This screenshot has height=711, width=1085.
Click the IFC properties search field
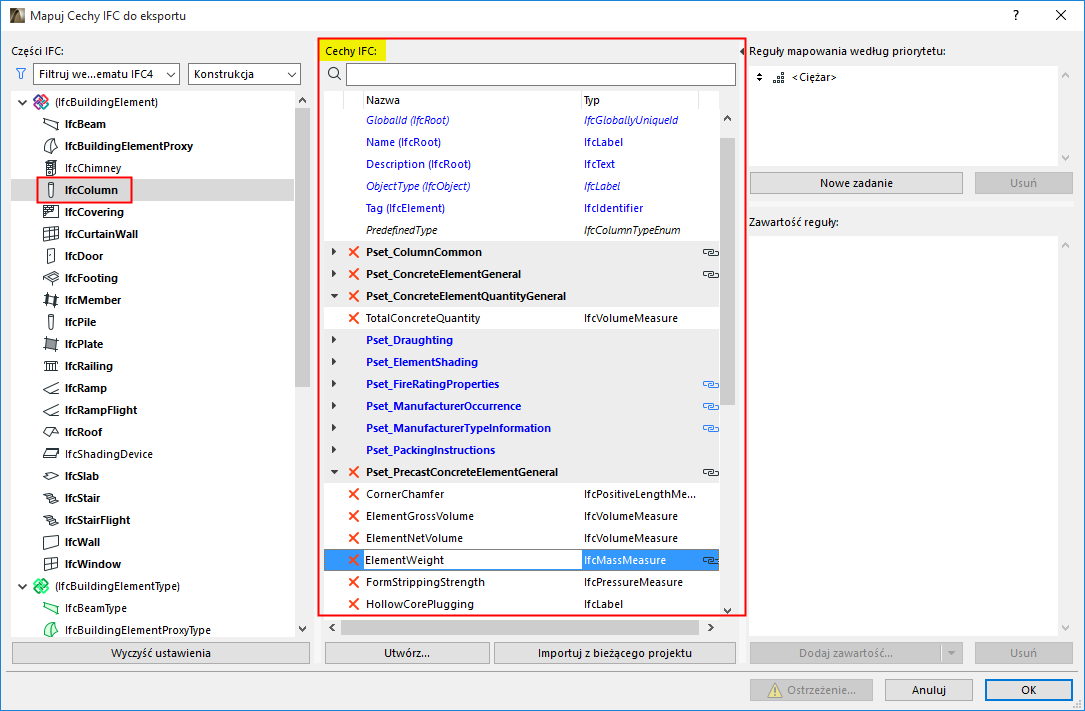click(x=540, y=74)
